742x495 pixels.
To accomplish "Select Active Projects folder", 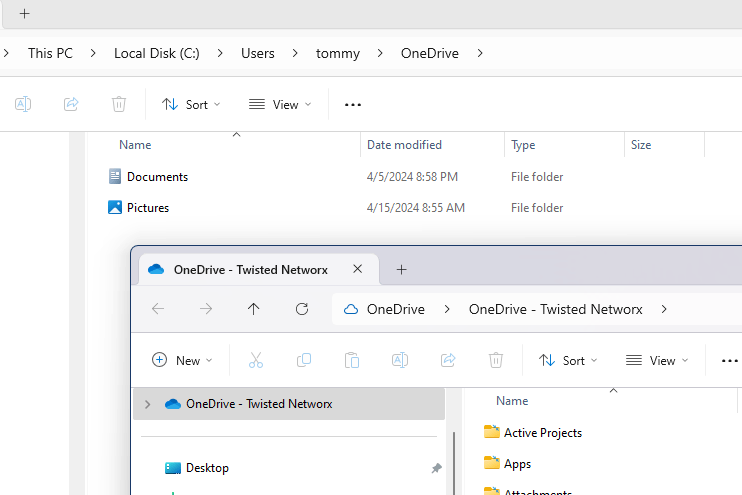I will coord(543,433).
